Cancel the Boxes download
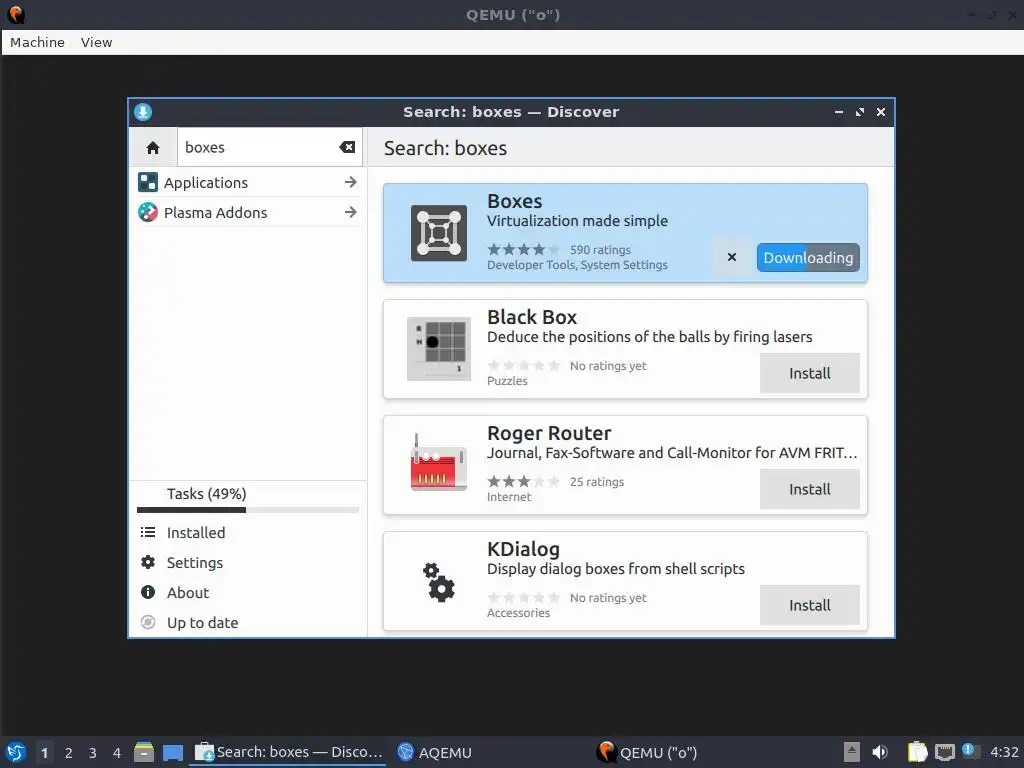The height and width of the screenshot is (768, 1024). (x=732, y=257)
